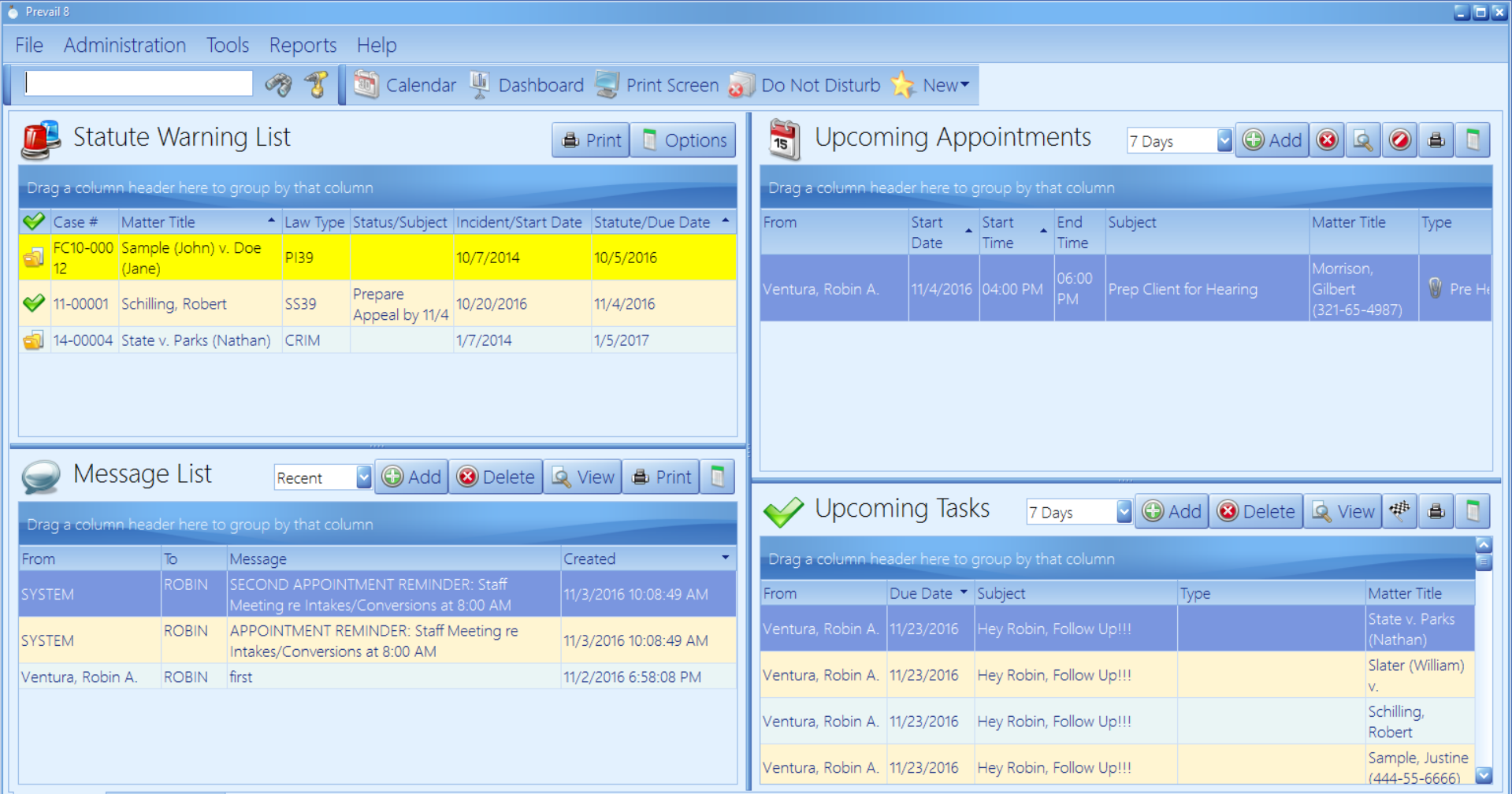Select the "State v. Parks (Nathan)" statute row

[x=377, y=340]
